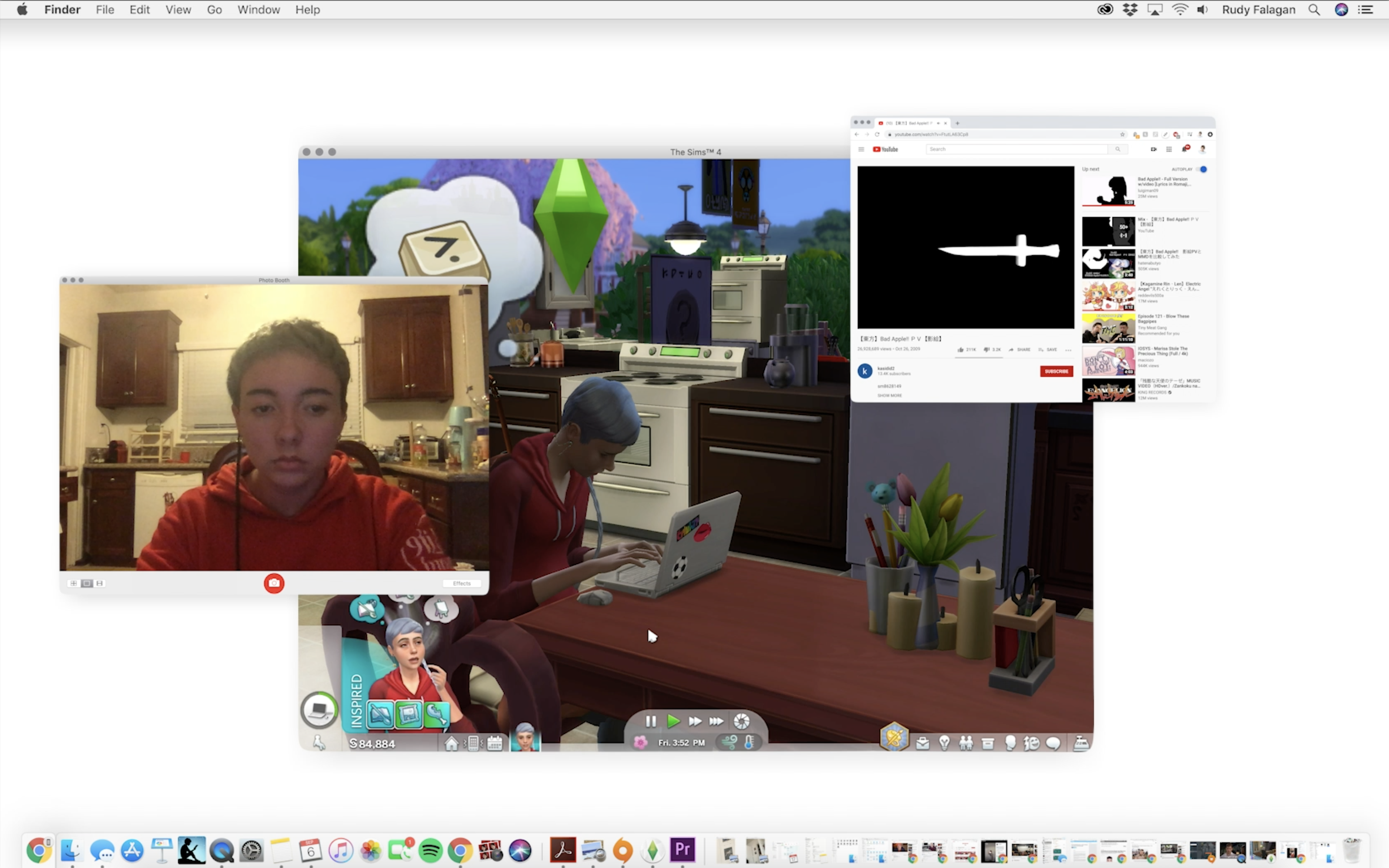Switch Photo Booth to four-up photo mode

(73, 583)
